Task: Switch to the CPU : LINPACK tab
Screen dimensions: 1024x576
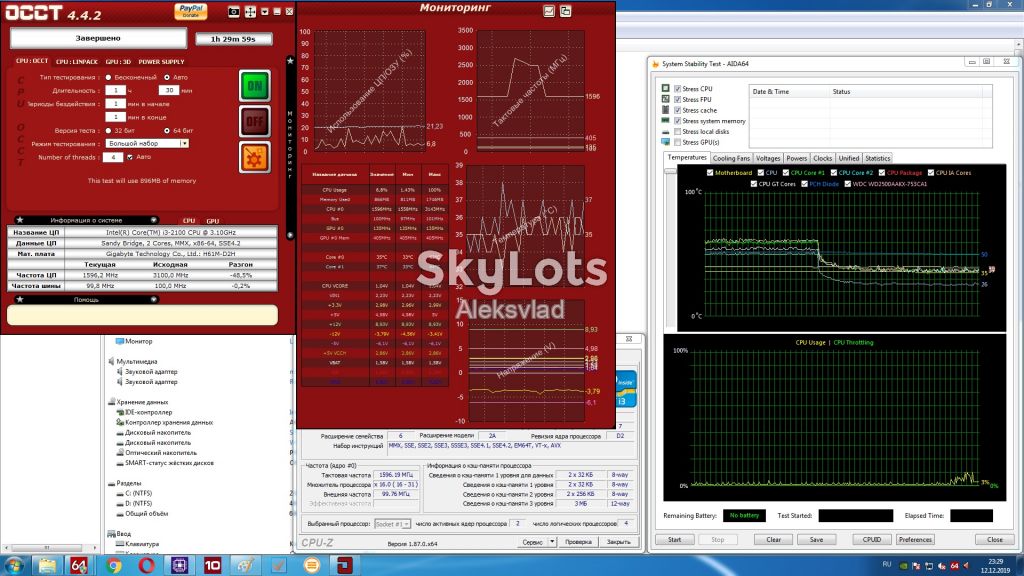Action: [76, 61]
